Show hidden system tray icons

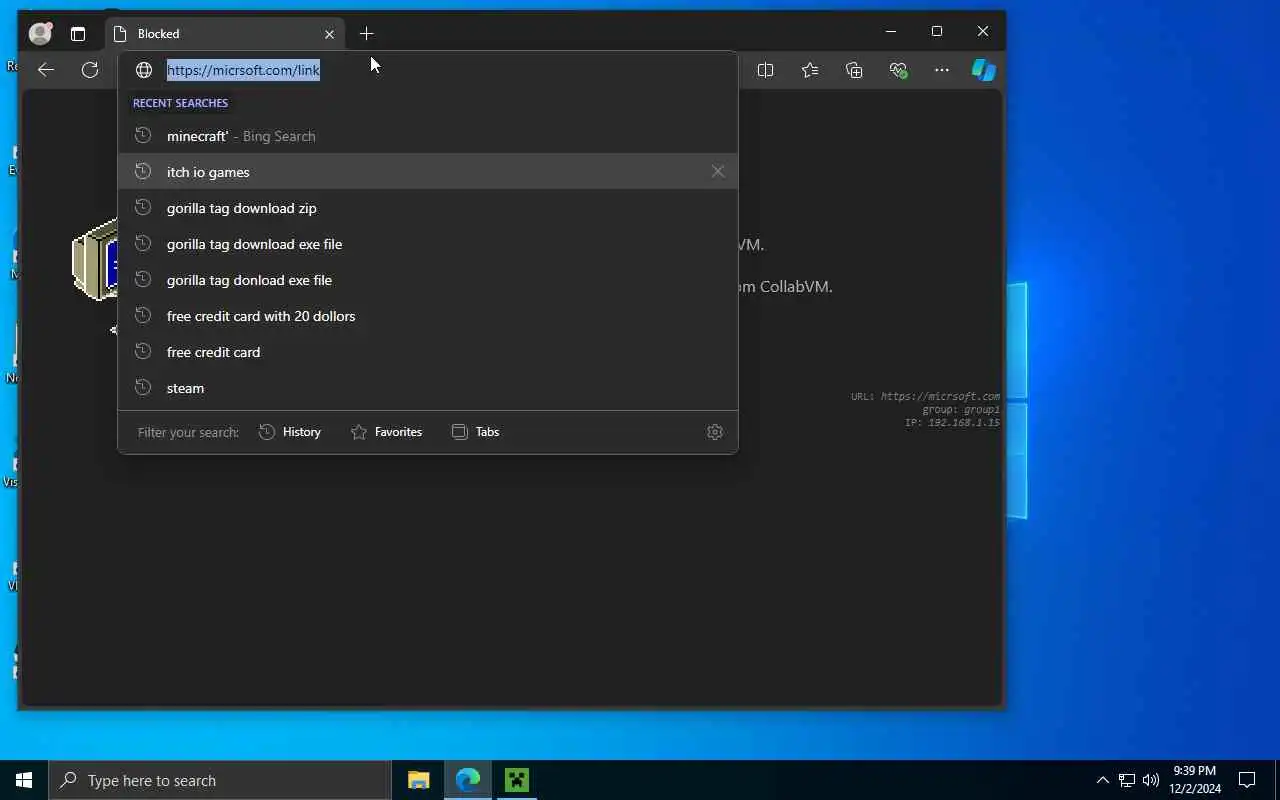(1102, 780)
